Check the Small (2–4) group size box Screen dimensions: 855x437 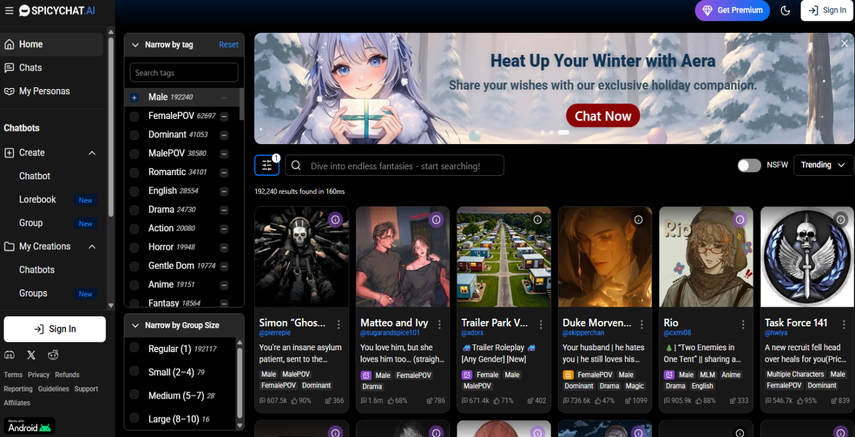click(135, 372)
